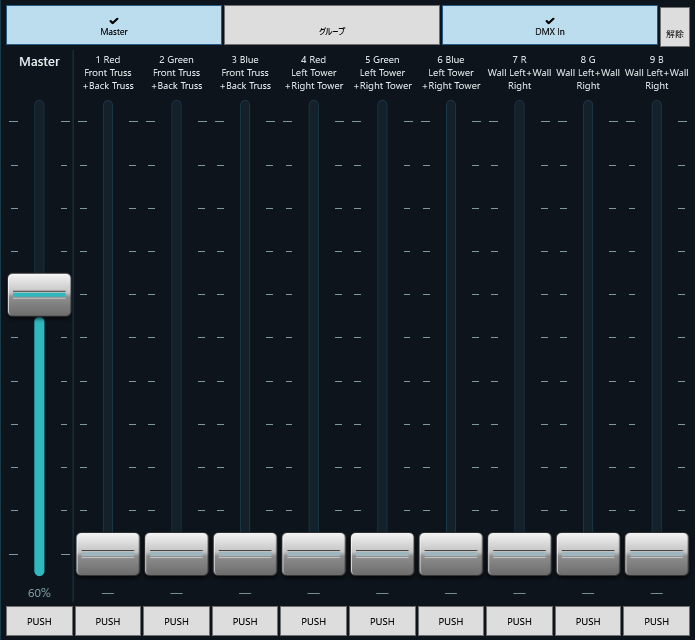Click PUSH button under 8 G fader
Viewport: 696px width, 640px height.
click(588, 621)
